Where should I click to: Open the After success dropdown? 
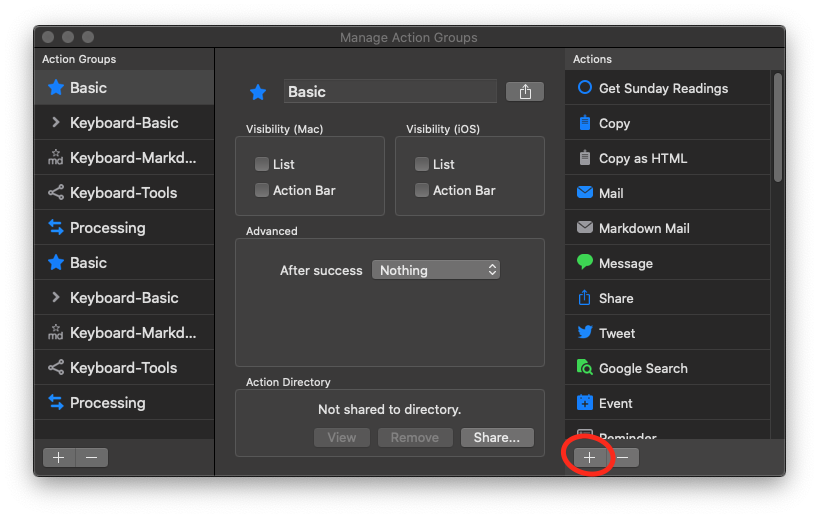(x=435, y=270)
